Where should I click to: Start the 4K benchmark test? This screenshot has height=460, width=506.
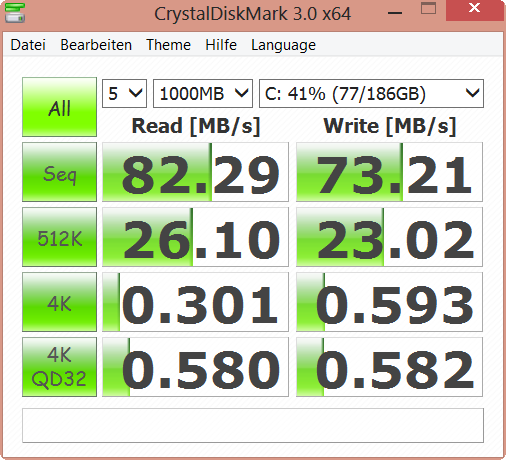pyautogui.click(x=59, y=302)
